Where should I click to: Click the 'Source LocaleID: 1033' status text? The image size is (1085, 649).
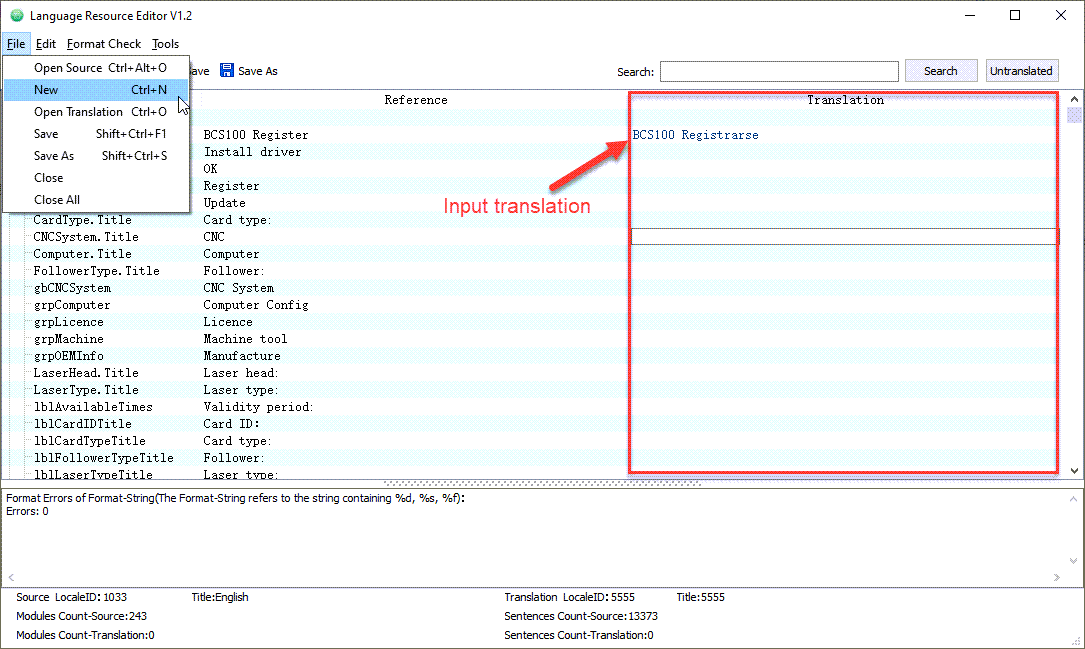point(71,597)
